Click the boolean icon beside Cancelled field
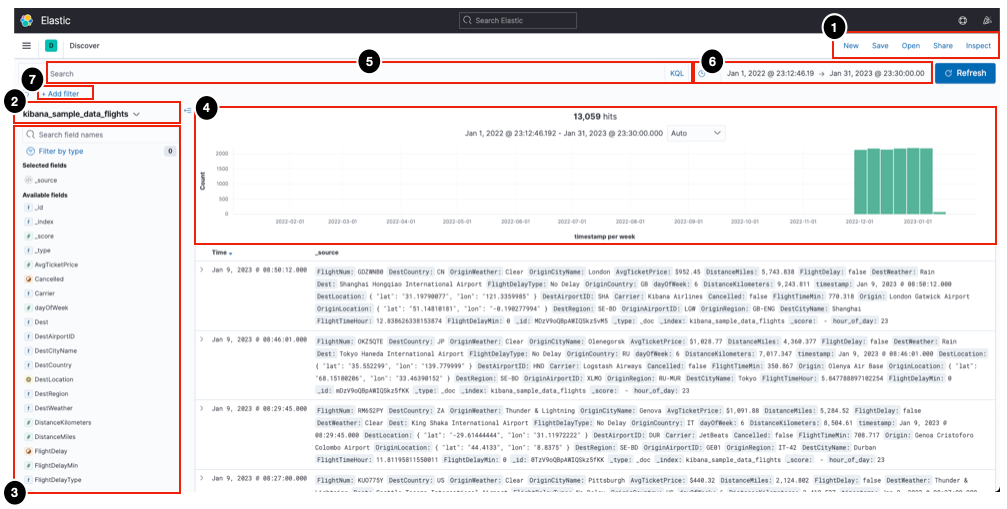 (28, 279)
